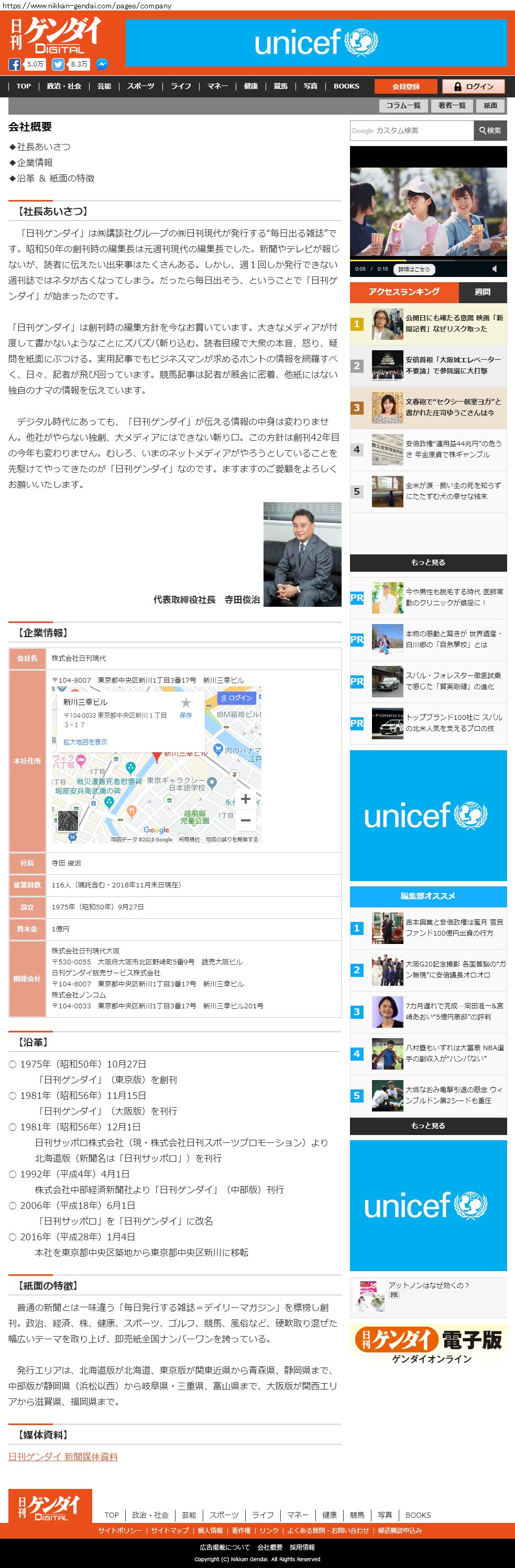Image resolution: width=515 pixels, height=1568 pixels.
Task: Open the Messenger icon in header
Action: coord(102,64)
